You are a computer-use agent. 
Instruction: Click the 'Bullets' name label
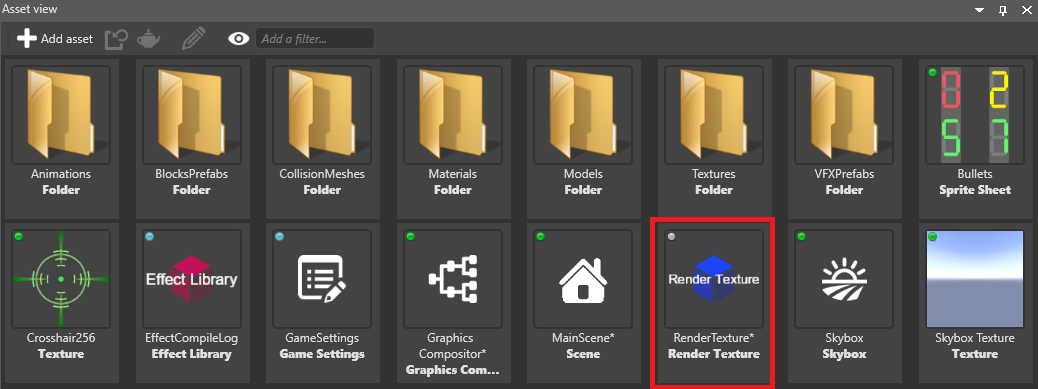click(x=974, y=174)
